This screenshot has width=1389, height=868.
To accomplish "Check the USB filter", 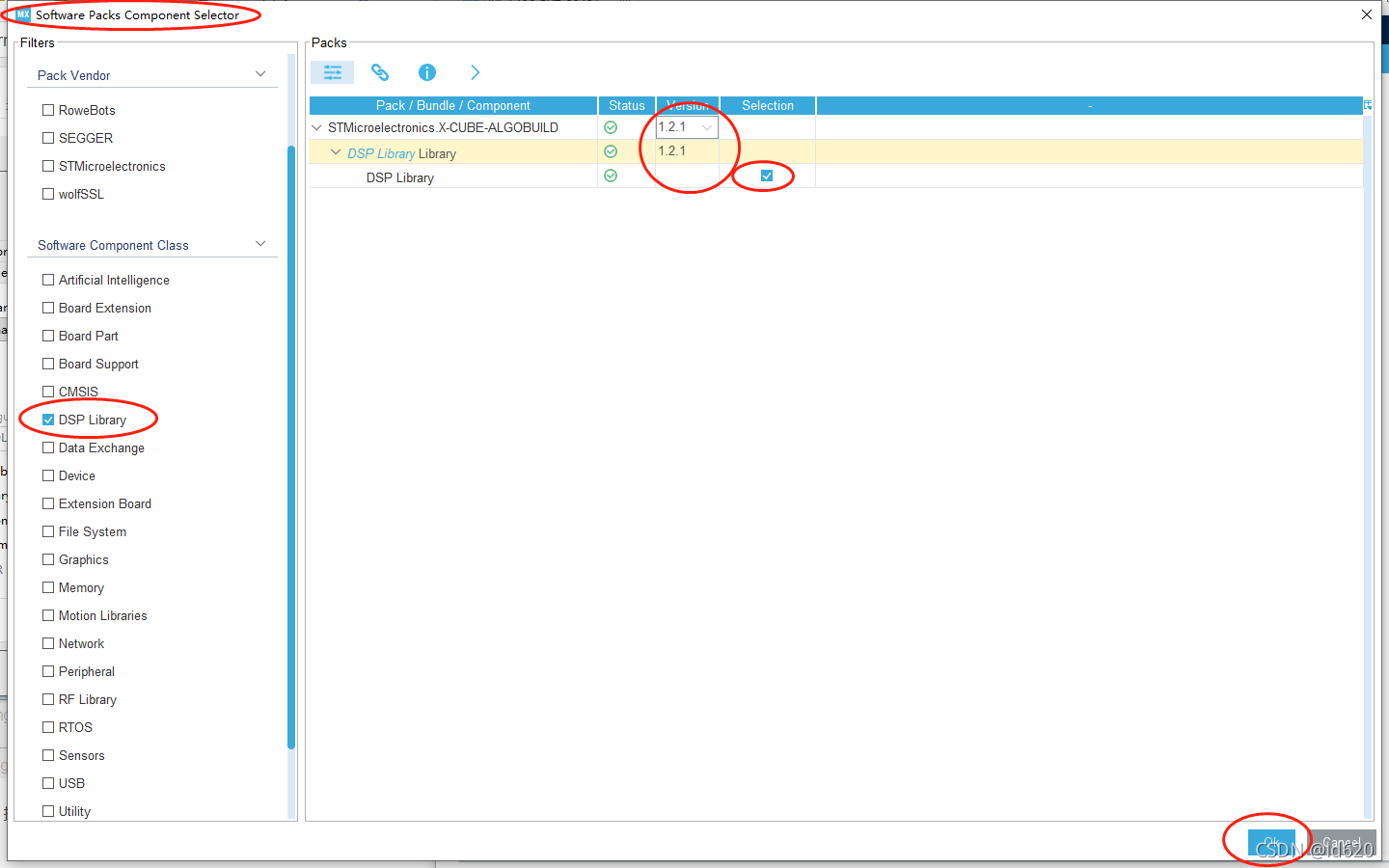I will click(48, 783).
